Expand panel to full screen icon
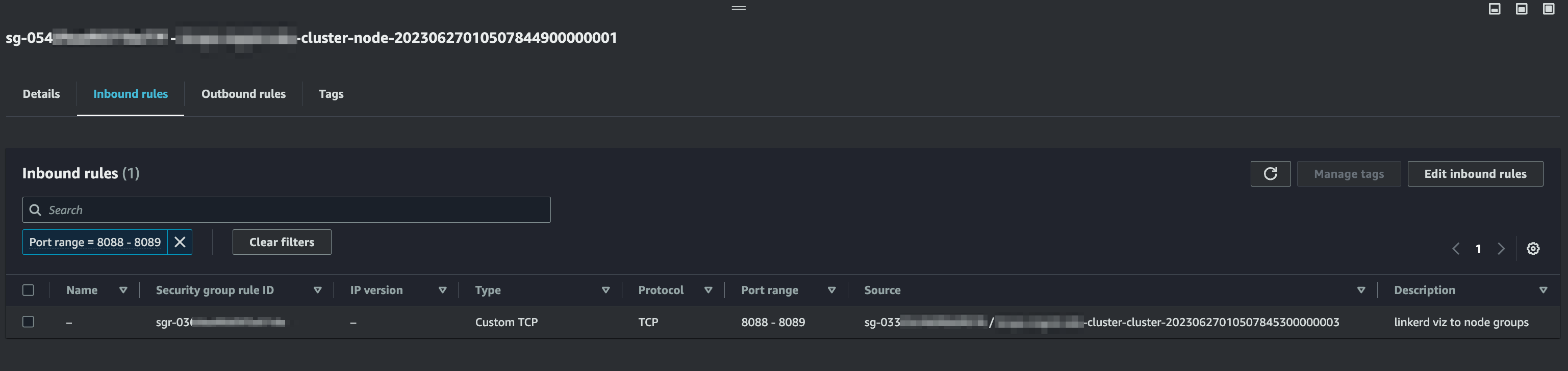The width and height of the screenshot is (1568, 371). pyautogui.click(x=1549, y=9)
